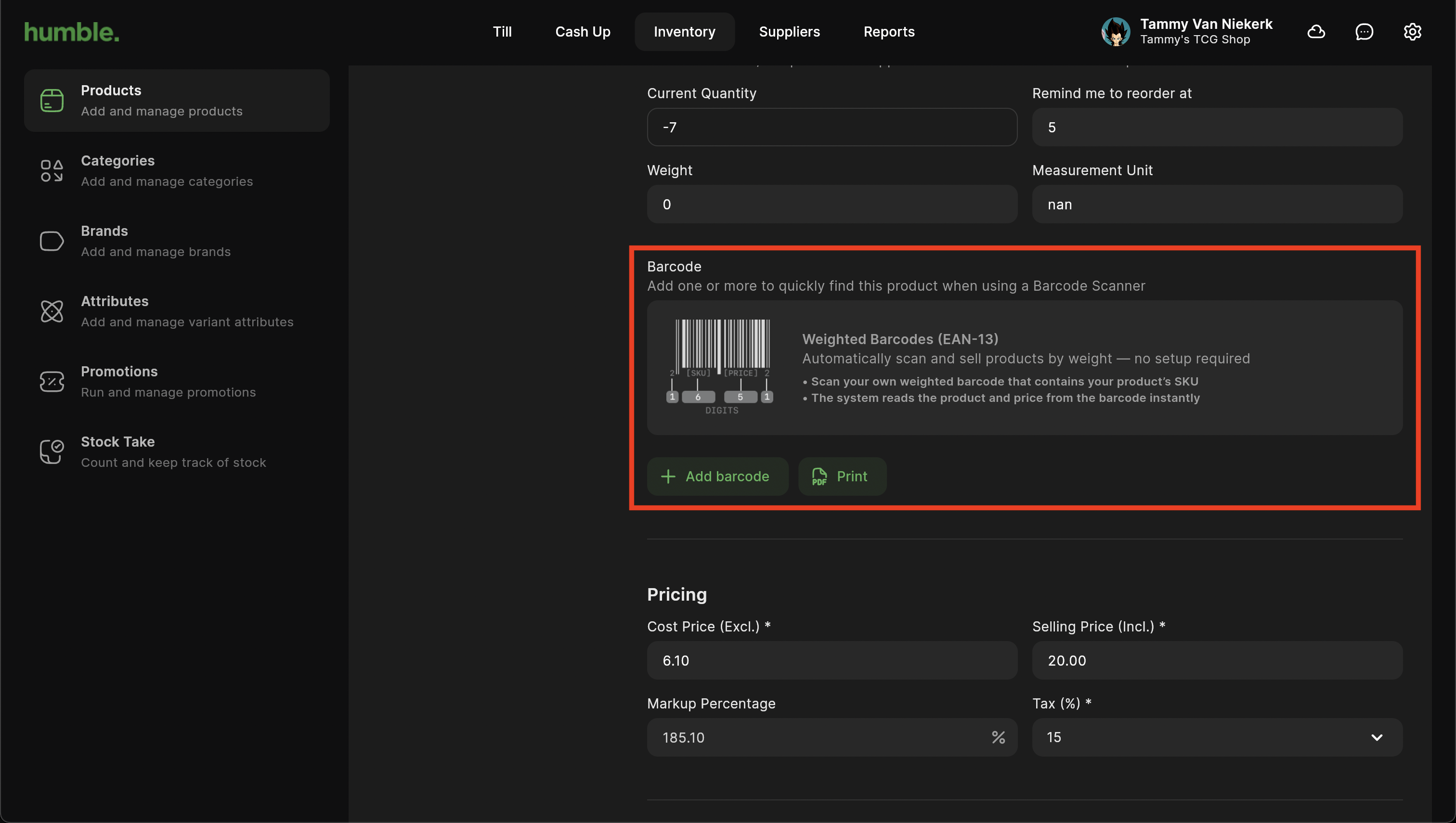Focus the Selling Price input field
The height and width of the screenshot is (823, 1456).
pos(1217,660)
